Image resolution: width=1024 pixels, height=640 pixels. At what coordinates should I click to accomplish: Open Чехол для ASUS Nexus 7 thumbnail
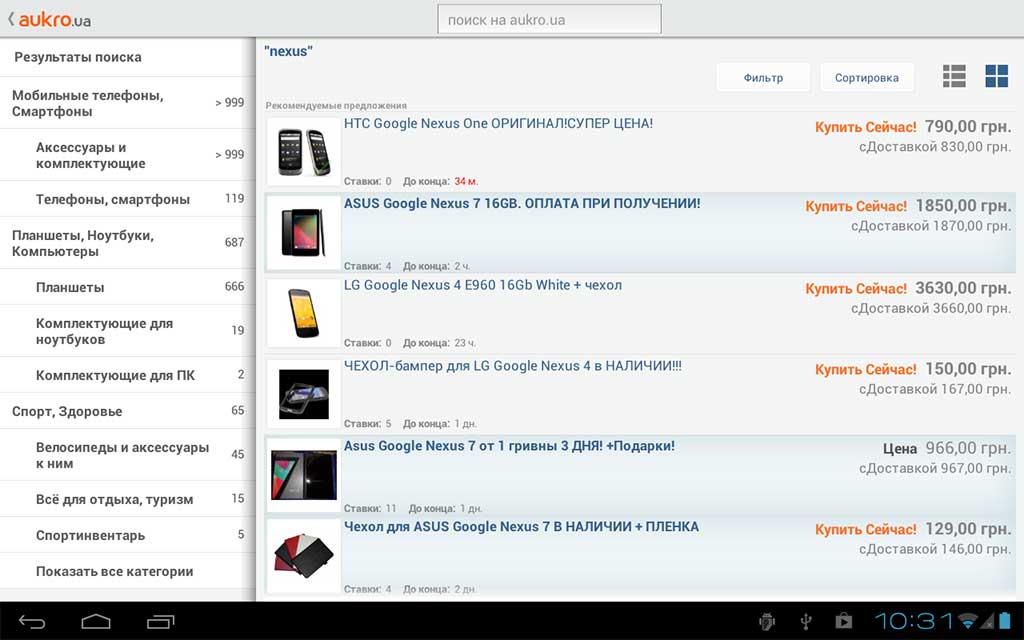pyautogui.click(x=304, y=556)
